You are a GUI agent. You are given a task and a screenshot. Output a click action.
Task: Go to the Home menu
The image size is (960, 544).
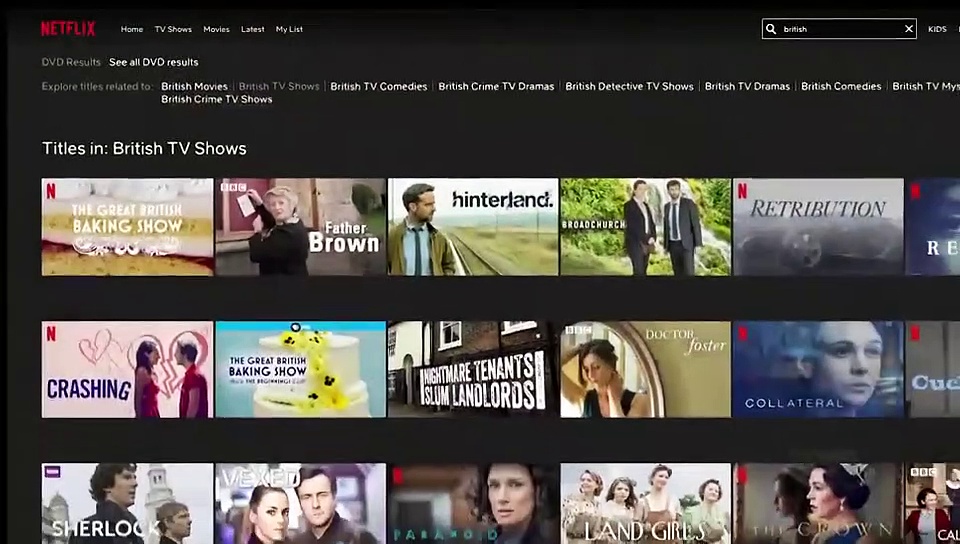132,29
